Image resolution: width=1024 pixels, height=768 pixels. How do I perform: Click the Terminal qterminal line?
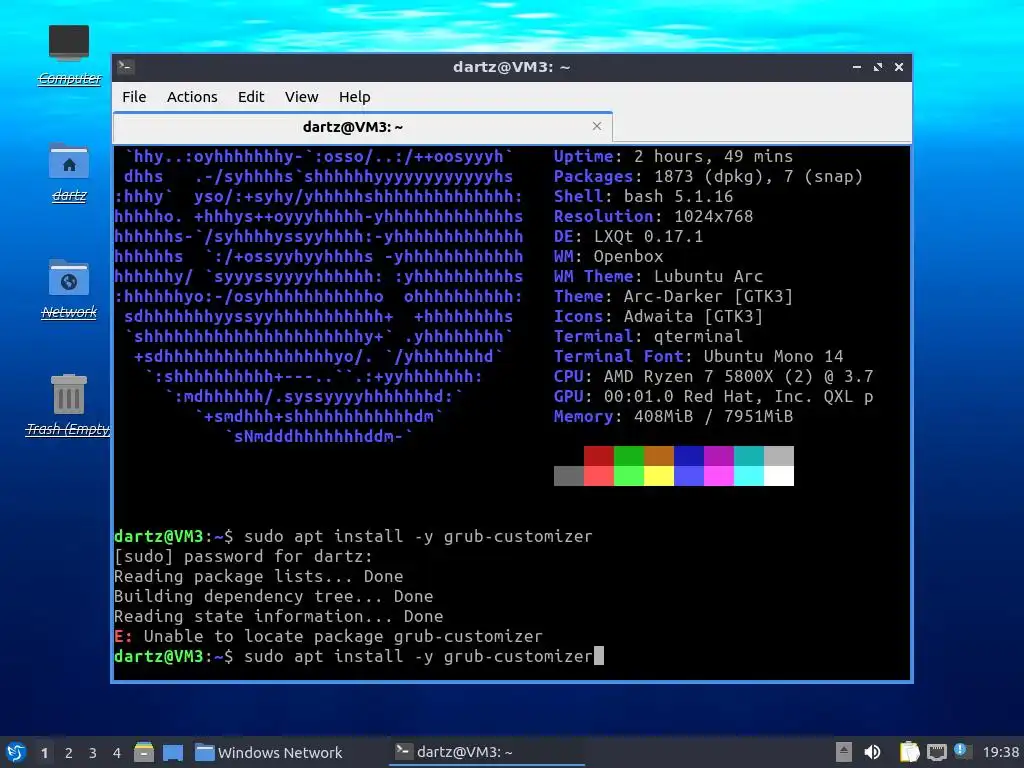648,336
